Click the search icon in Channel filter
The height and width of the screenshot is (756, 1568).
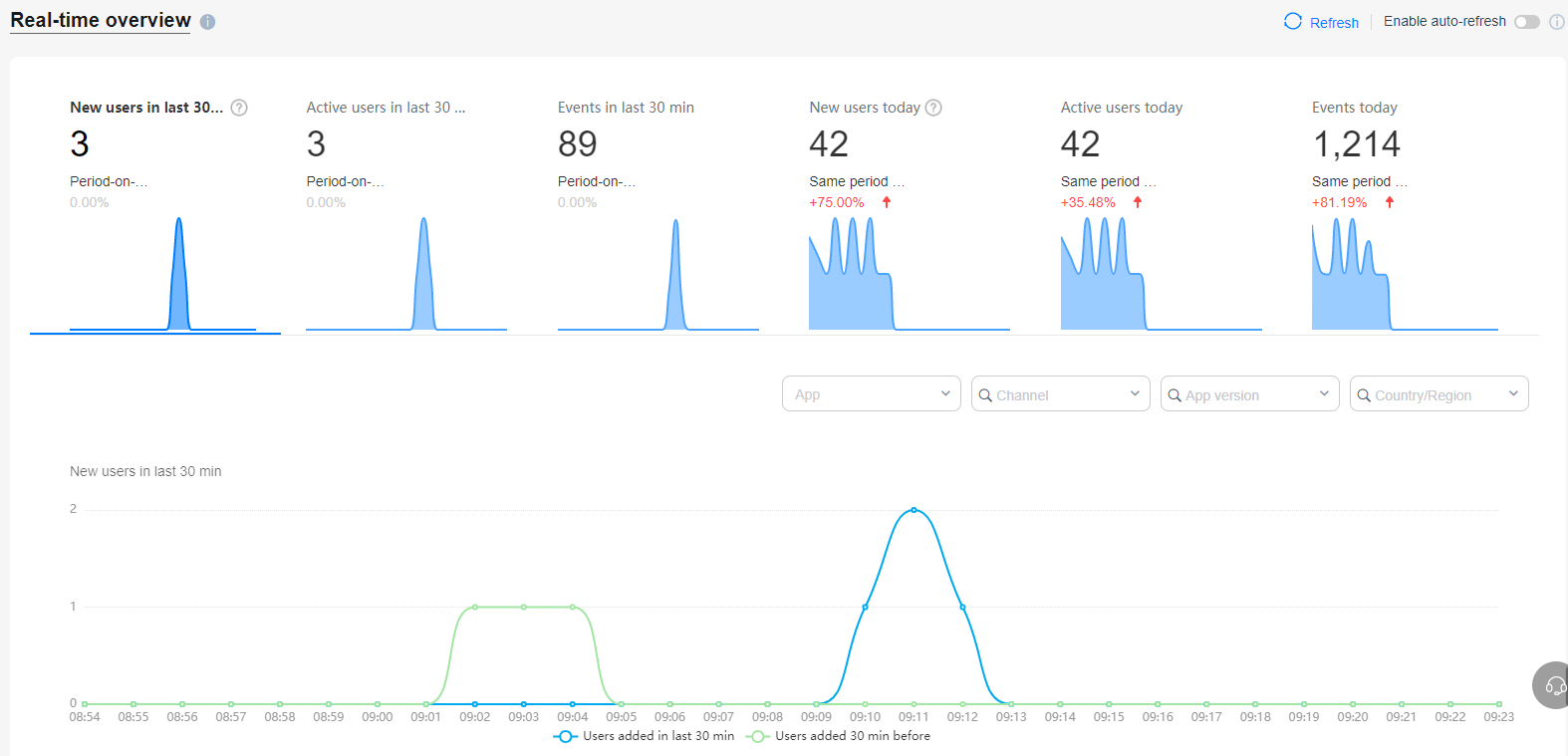click(x=985, y=395)
